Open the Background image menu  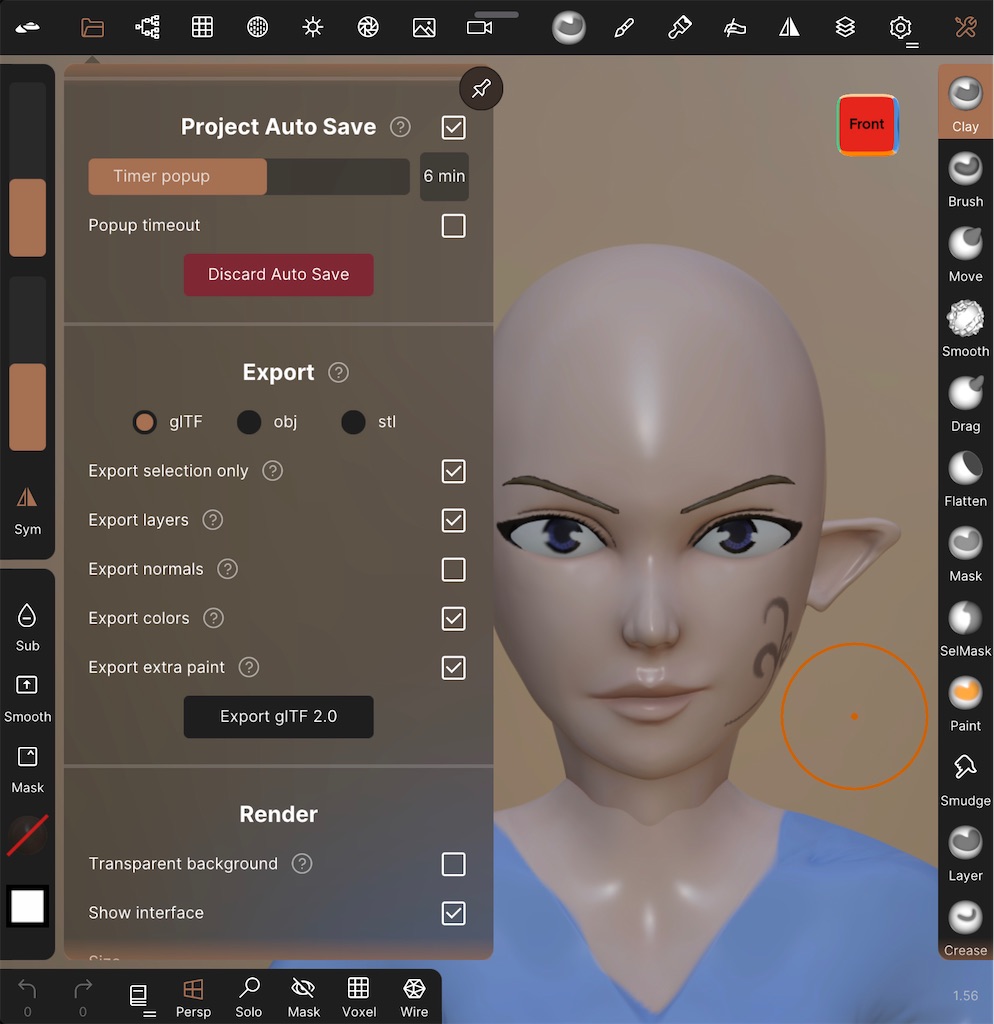tap(424, 27)
